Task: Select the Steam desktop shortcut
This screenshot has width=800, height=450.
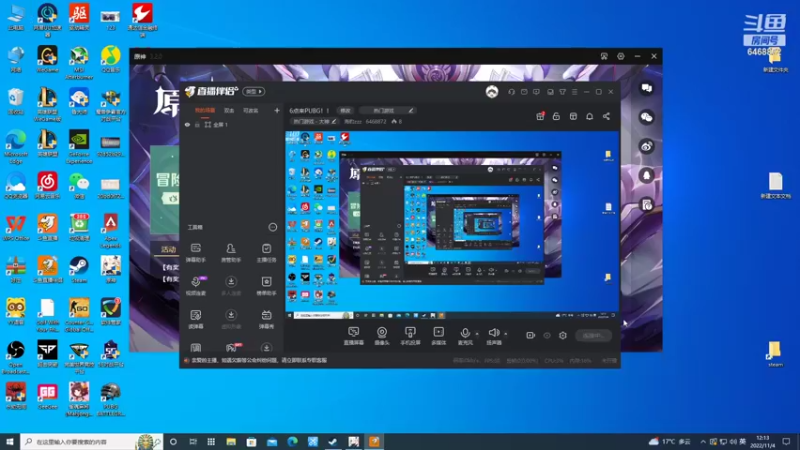Action: (79, 270)
